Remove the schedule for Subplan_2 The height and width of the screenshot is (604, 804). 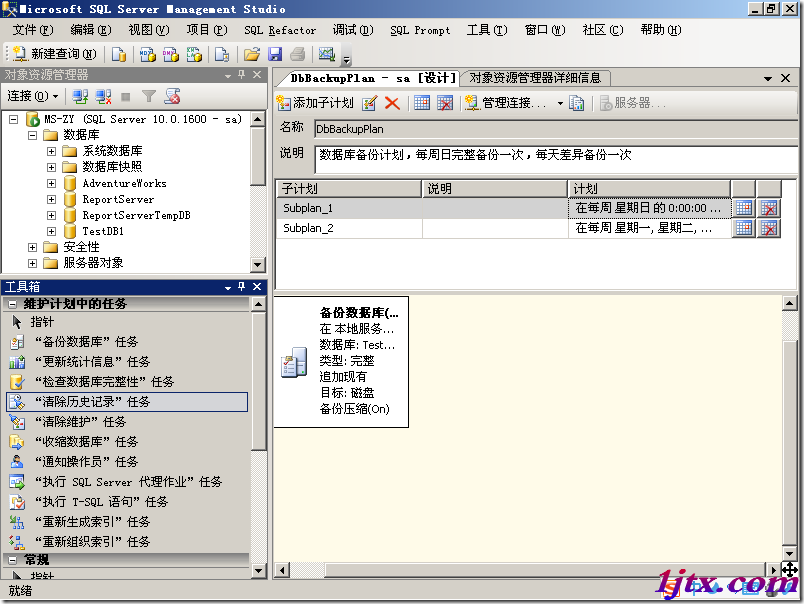(769, 228)
